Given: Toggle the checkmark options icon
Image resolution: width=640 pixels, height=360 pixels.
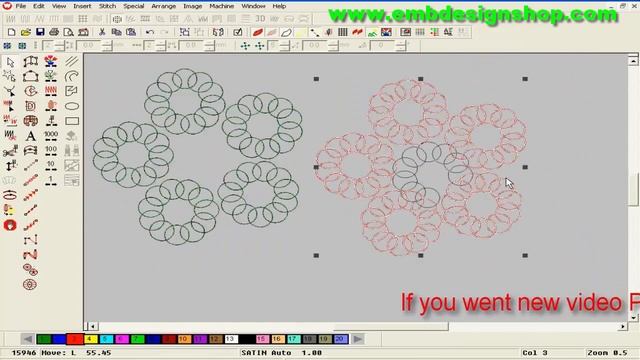Looking at the screenshot, I should point(238,32).
